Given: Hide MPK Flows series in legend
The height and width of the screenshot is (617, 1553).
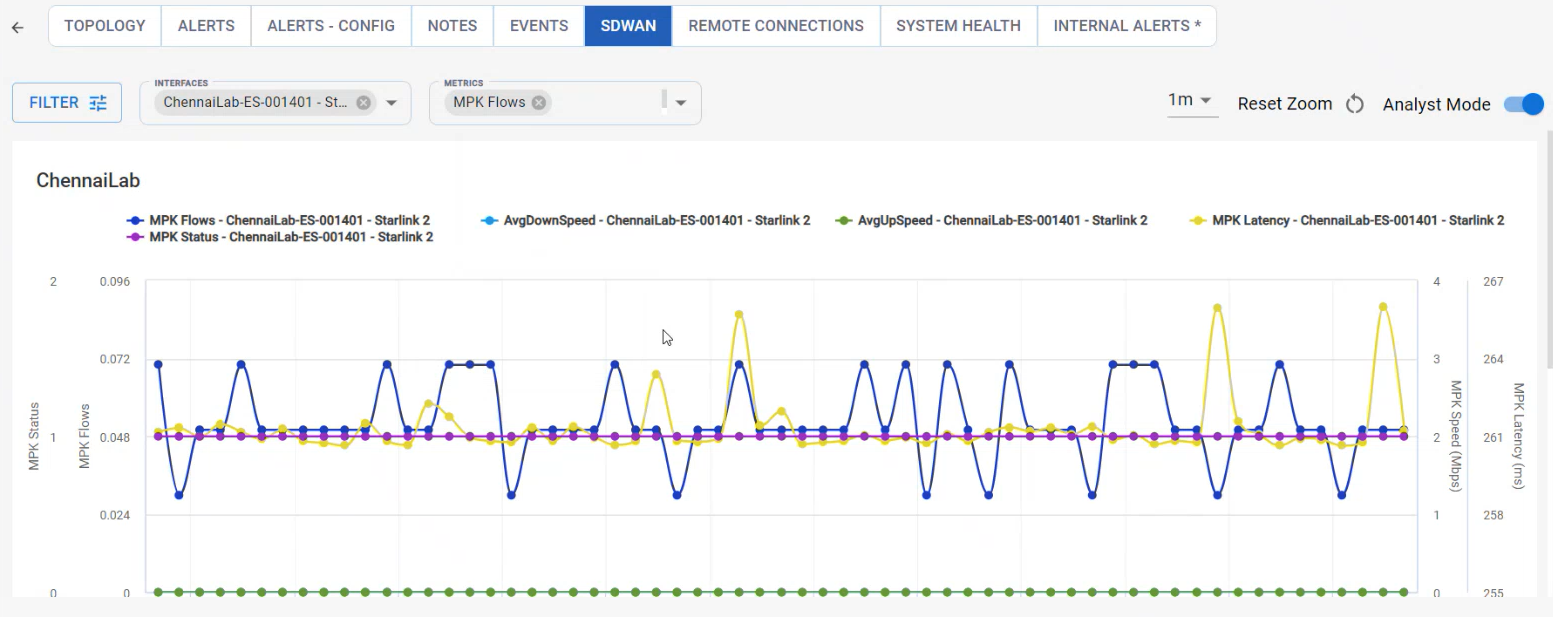Looking at the screenshot, I should [x=290, y=220].
